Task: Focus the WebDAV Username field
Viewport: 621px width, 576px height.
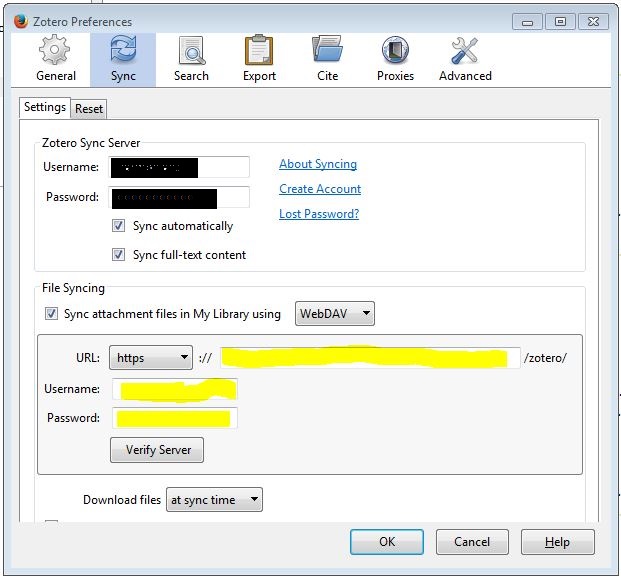Action: pyautogui.click(x=175, y=389)
